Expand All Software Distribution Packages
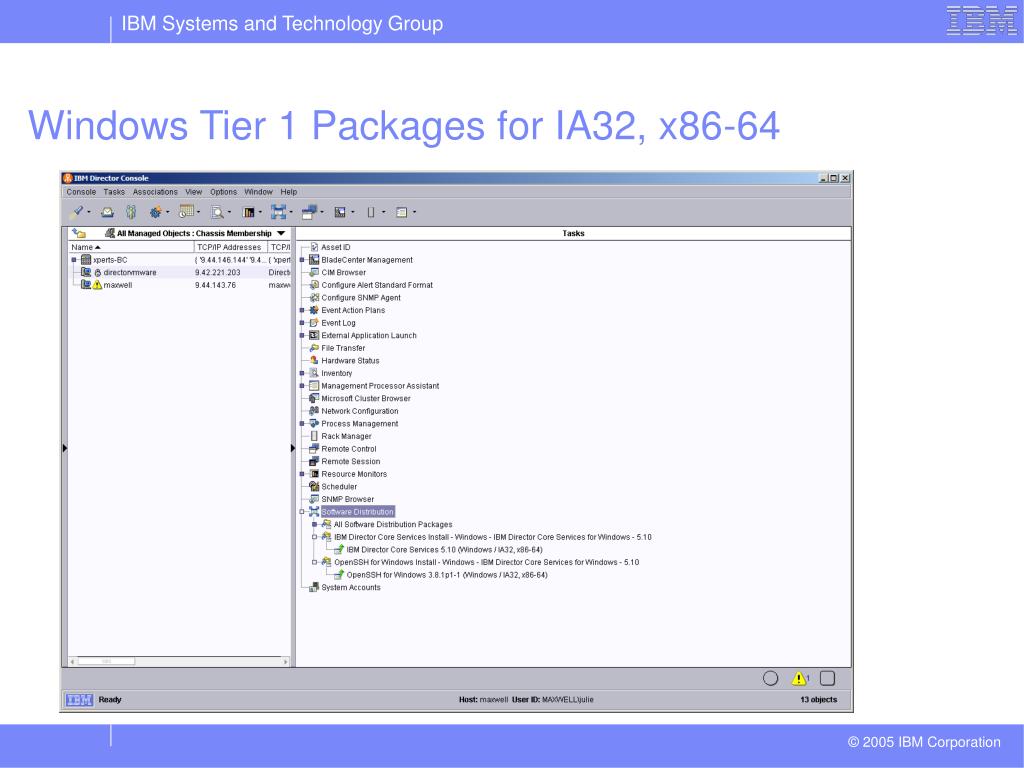Image resolution: width=1024 pixels, height=768 pixels. [x=314, y=524]
